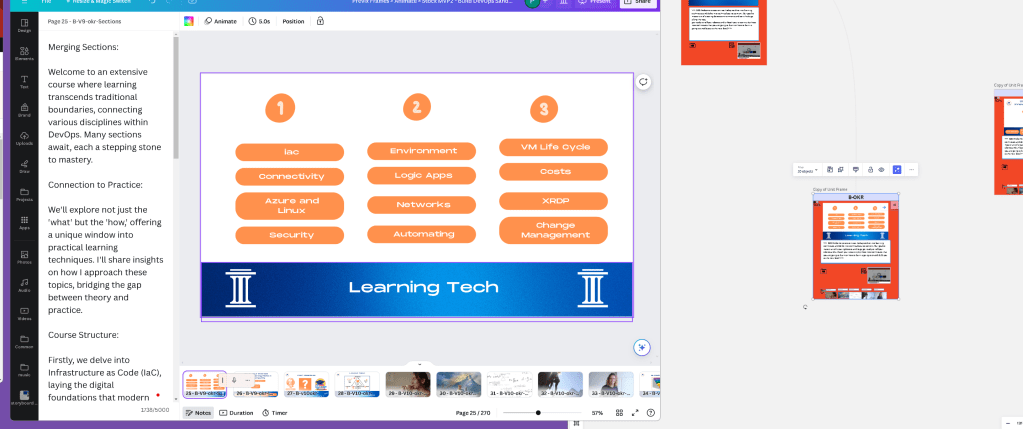Click the comment icon in floating toolbar

(855, 170)
